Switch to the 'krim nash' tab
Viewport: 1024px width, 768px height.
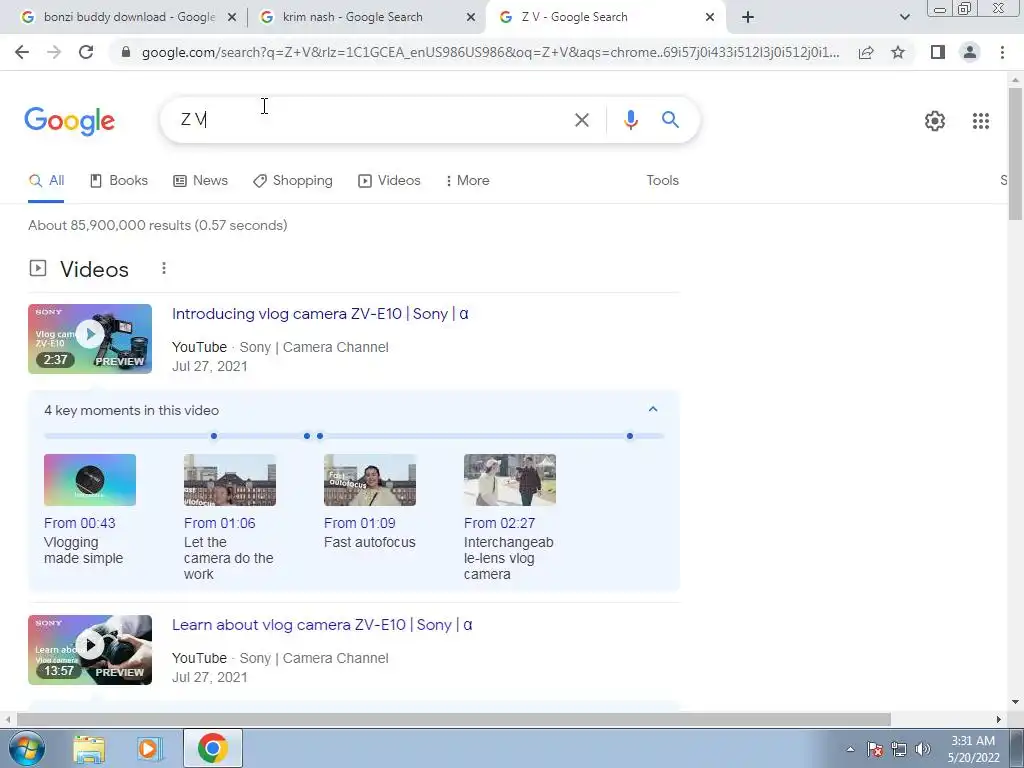pos(353,17)
